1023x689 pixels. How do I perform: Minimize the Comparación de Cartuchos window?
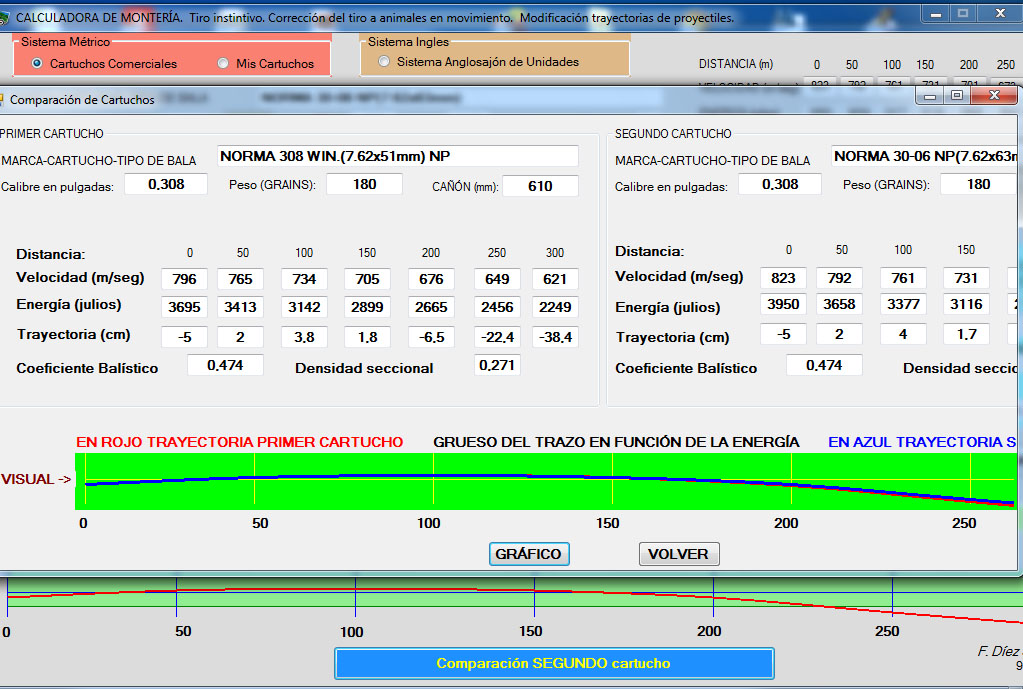pos(930,95)
